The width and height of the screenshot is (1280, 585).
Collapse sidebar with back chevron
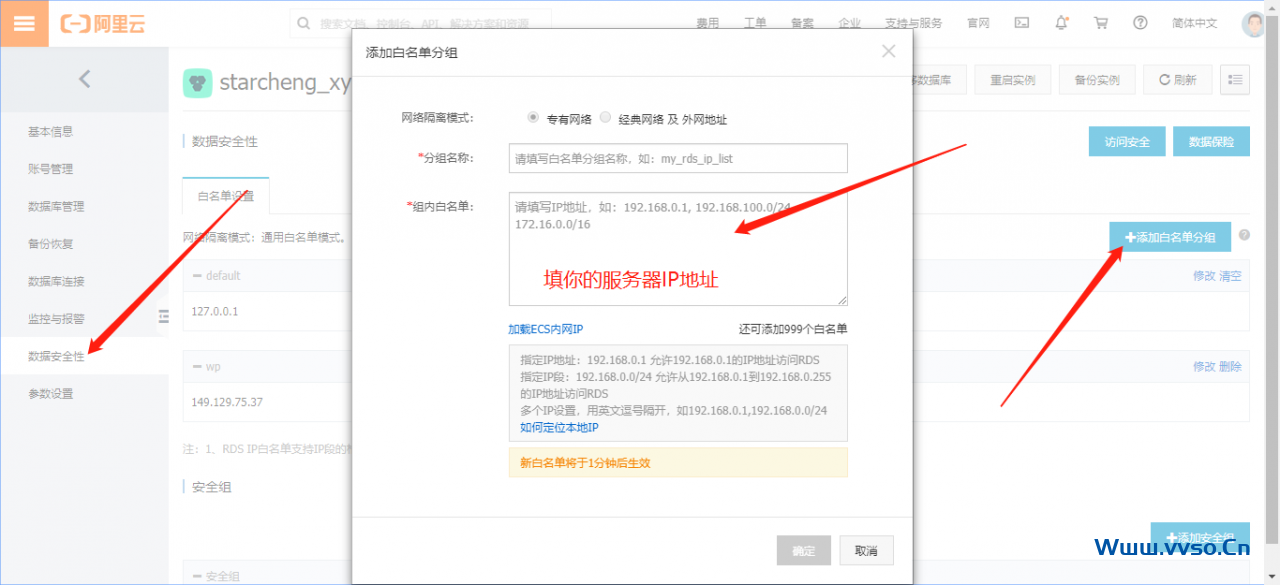coord(84,79)
